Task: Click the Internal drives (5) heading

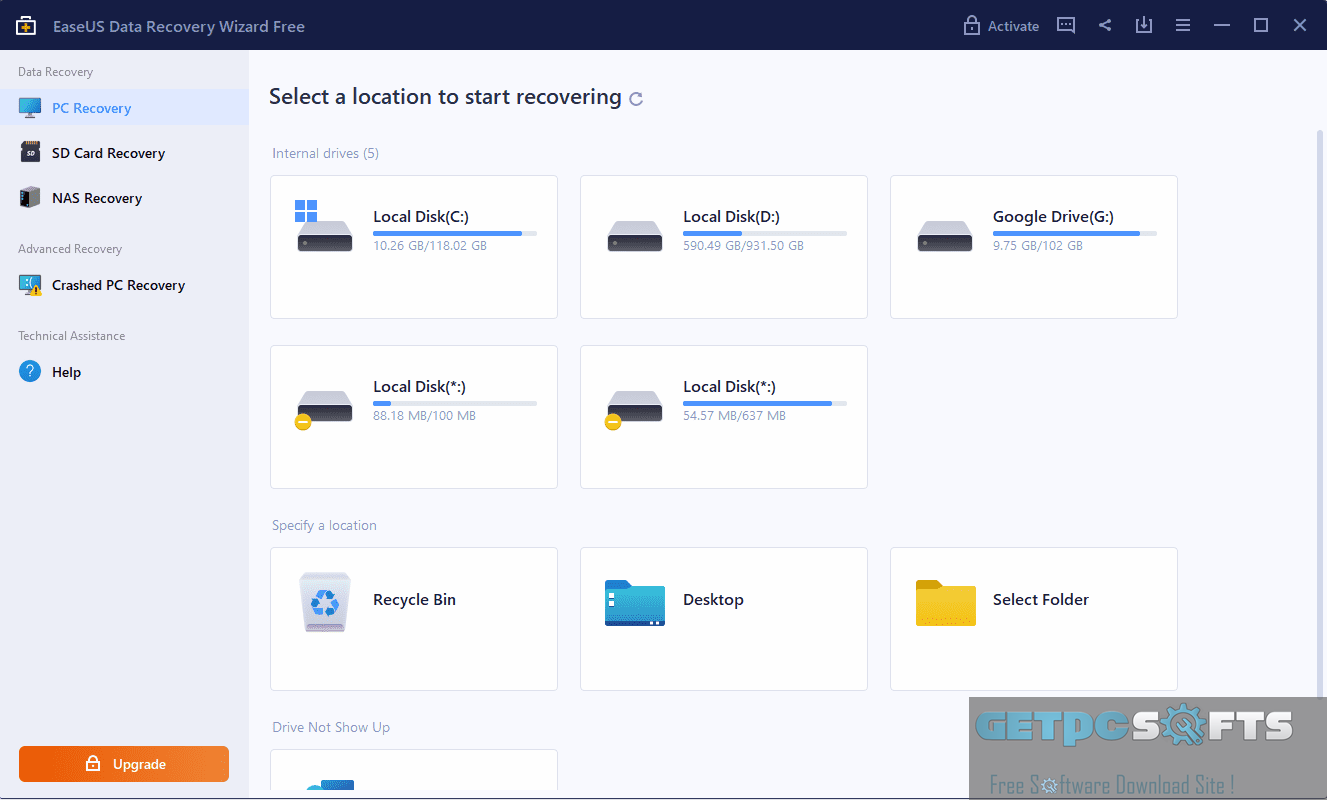Action: [325, 153]
